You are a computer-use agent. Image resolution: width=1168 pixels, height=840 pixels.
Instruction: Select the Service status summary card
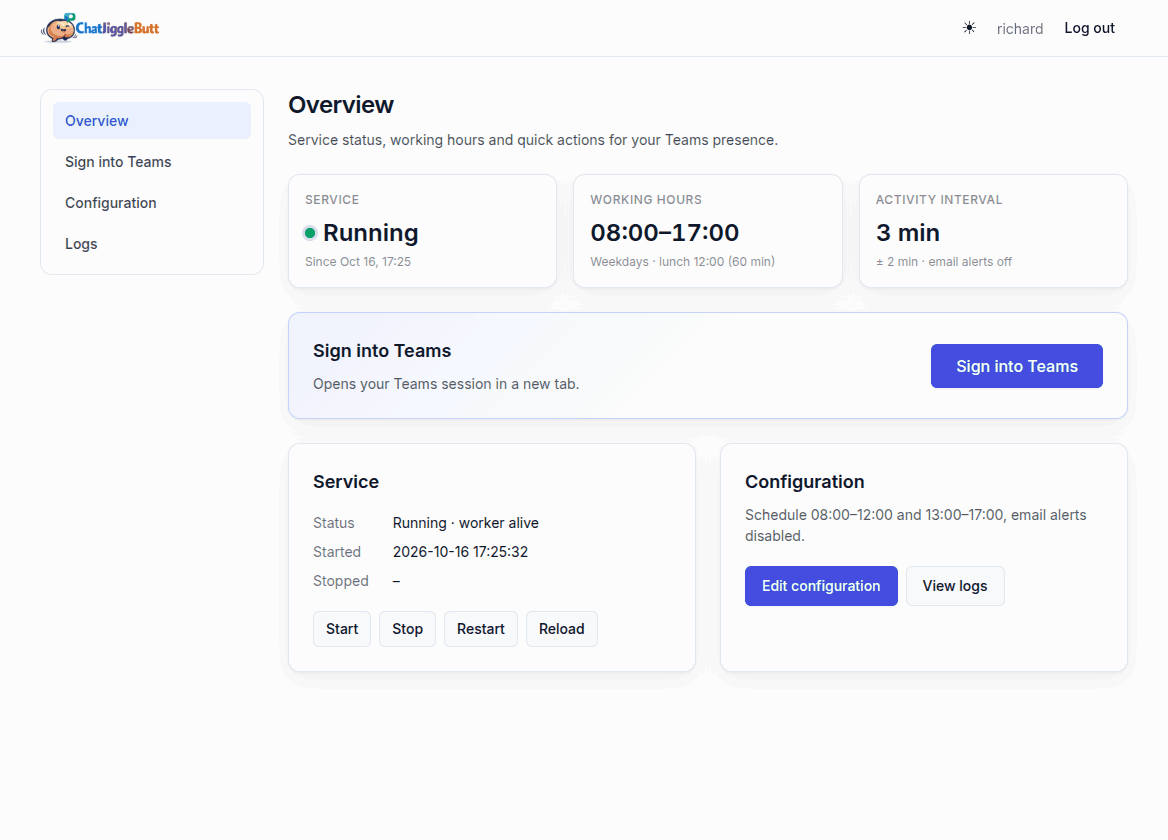422,231
